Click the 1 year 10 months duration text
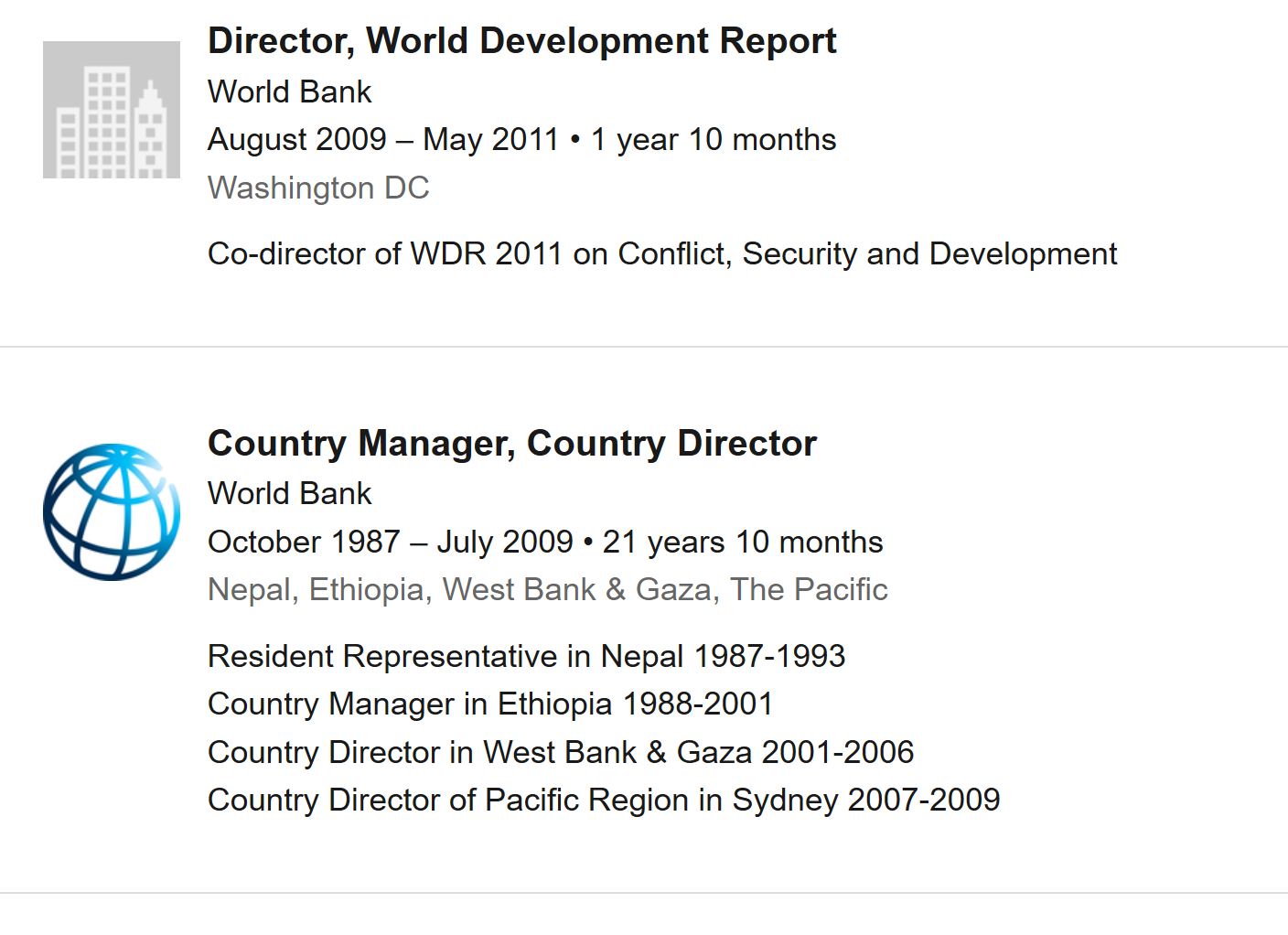 click(714, 140)
